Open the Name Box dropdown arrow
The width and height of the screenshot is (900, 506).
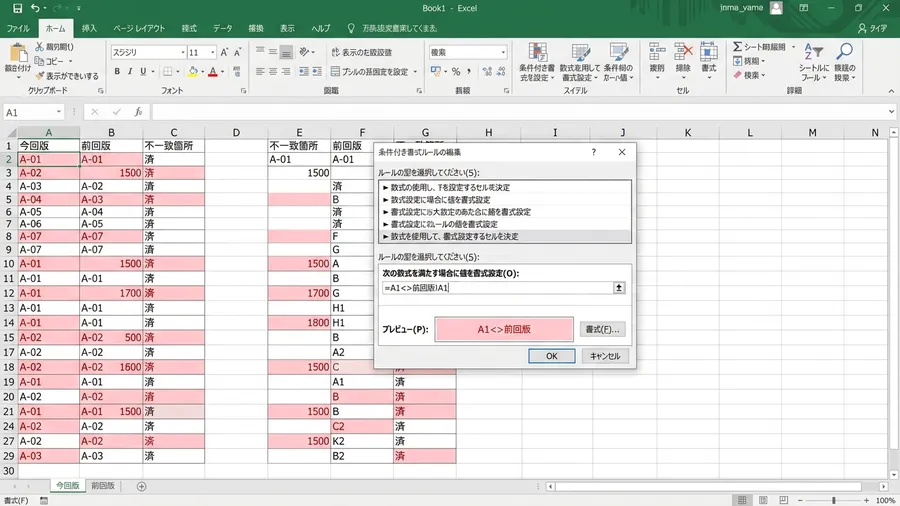[59, 112]
